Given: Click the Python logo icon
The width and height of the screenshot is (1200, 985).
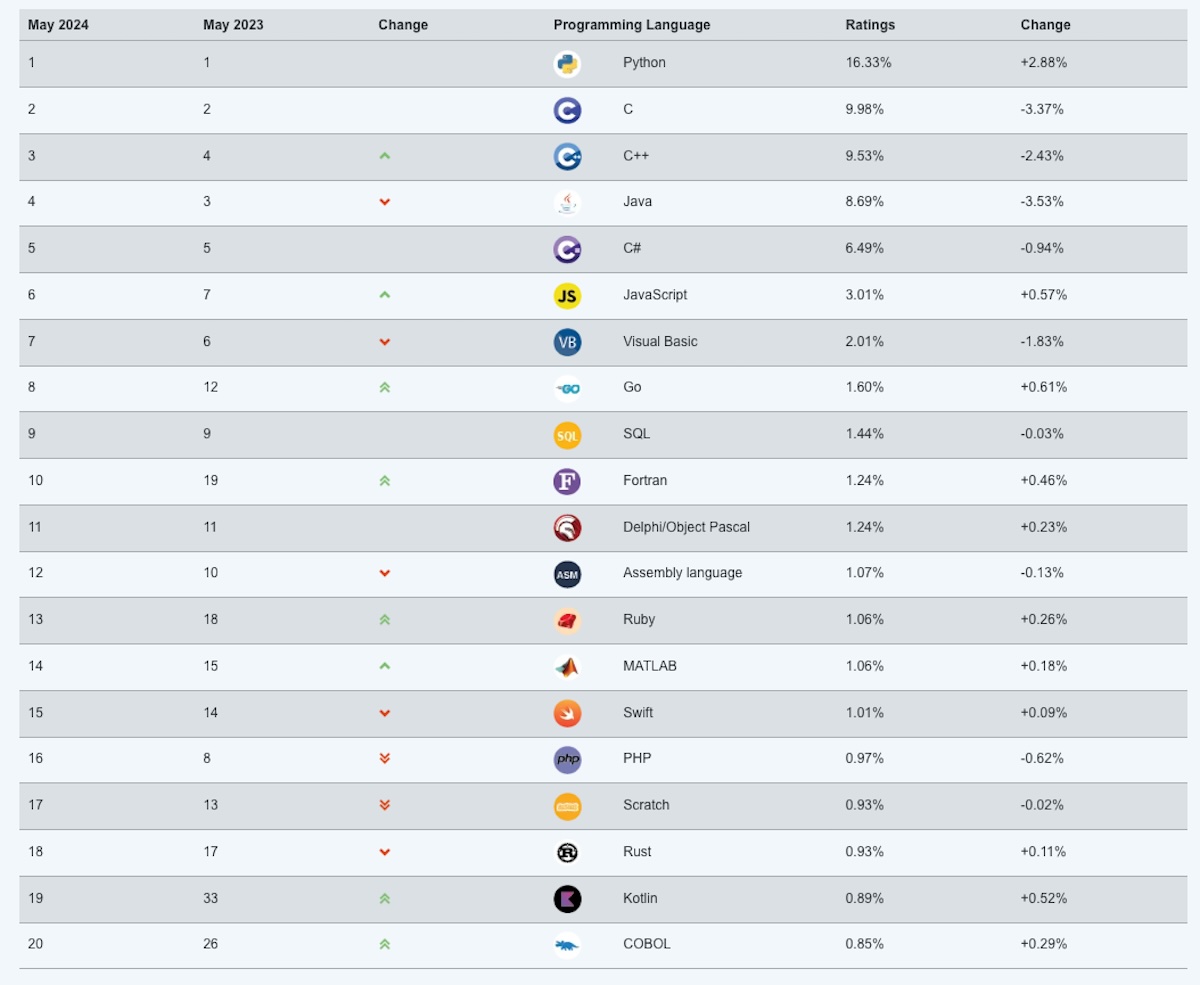Looking at the screenshot, I should 567,63.
